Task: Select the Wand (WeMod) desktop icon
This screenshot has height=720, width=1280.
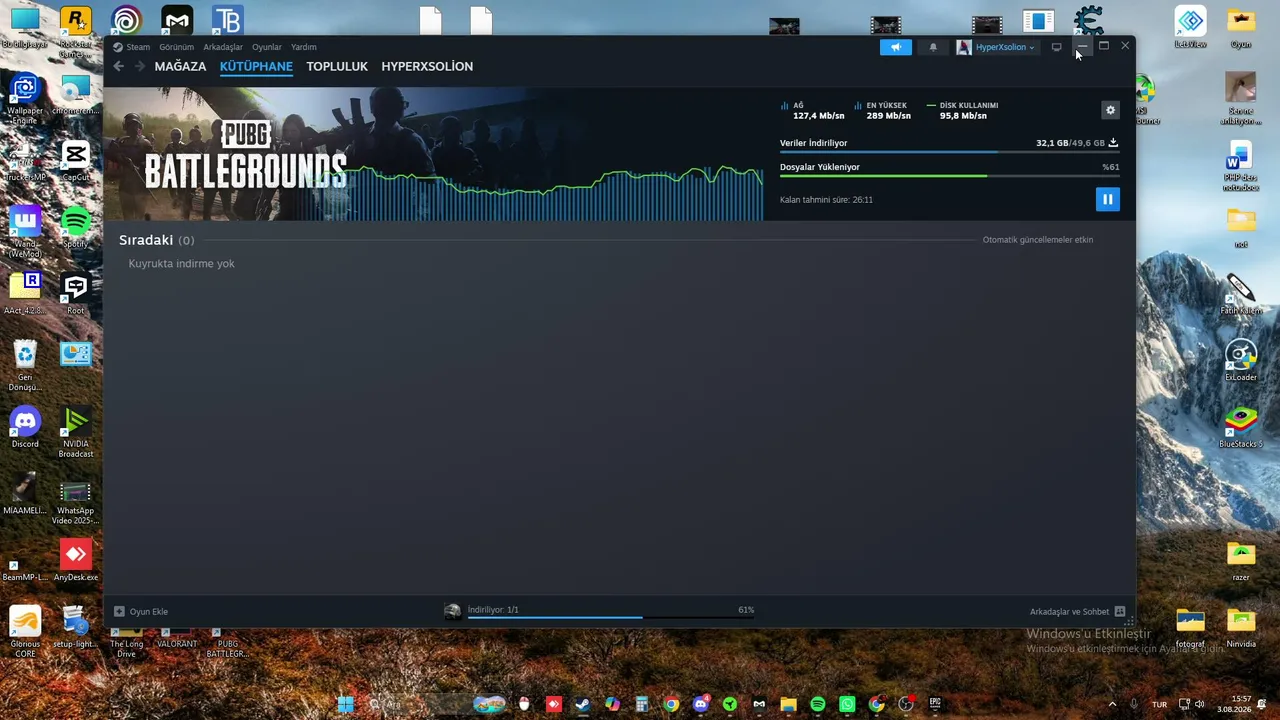Action: click(25, 232)
